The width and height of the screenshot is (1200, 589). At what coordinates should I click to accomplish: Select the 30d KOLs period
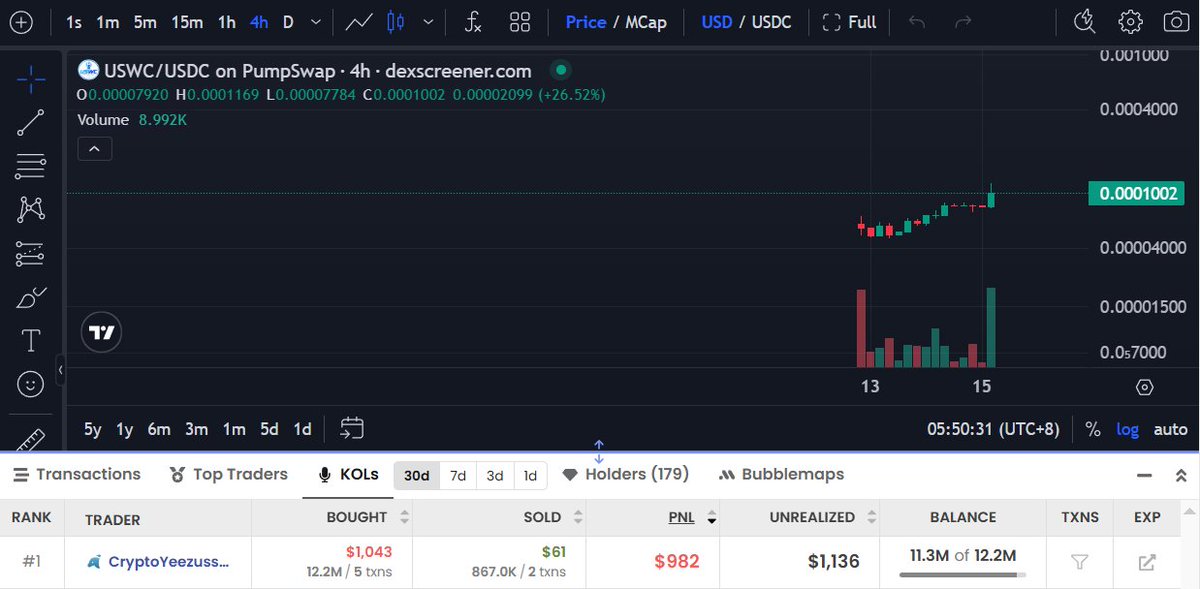417,475
